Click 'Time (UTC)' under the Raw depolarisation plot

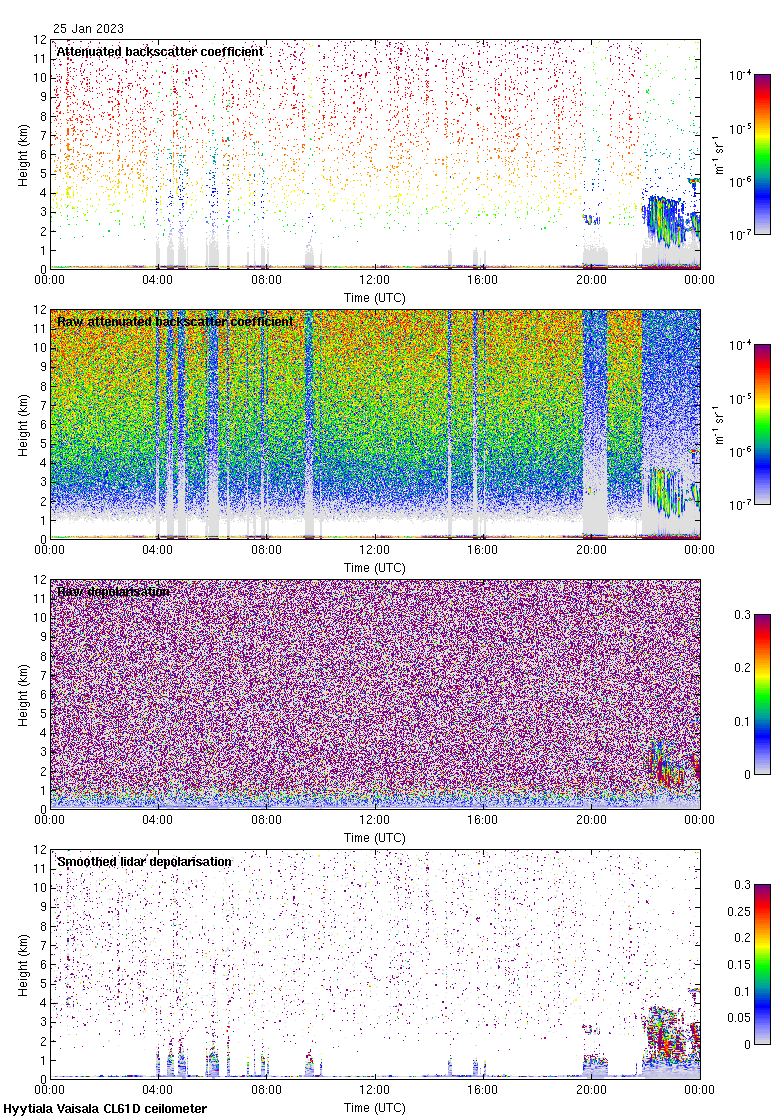[x=374, y=838]
